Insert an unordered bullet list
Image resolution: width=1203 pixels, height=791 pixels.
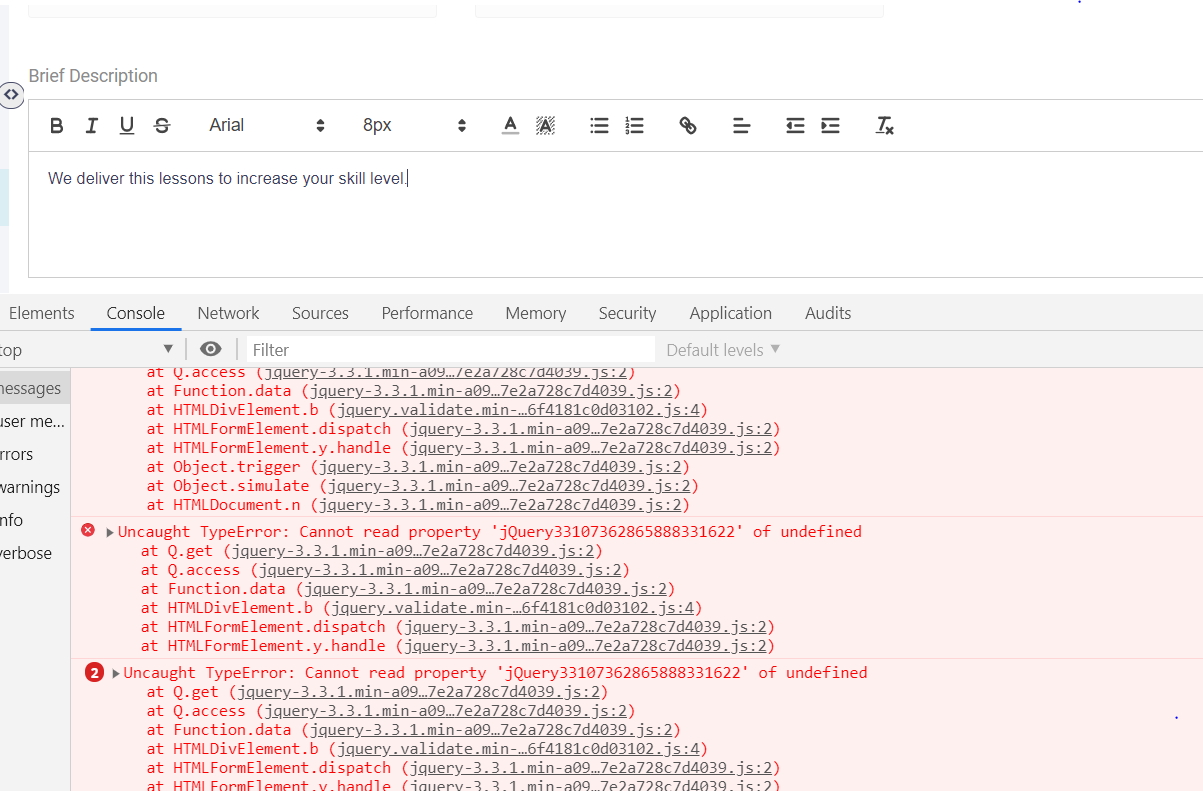pos(599,125)
